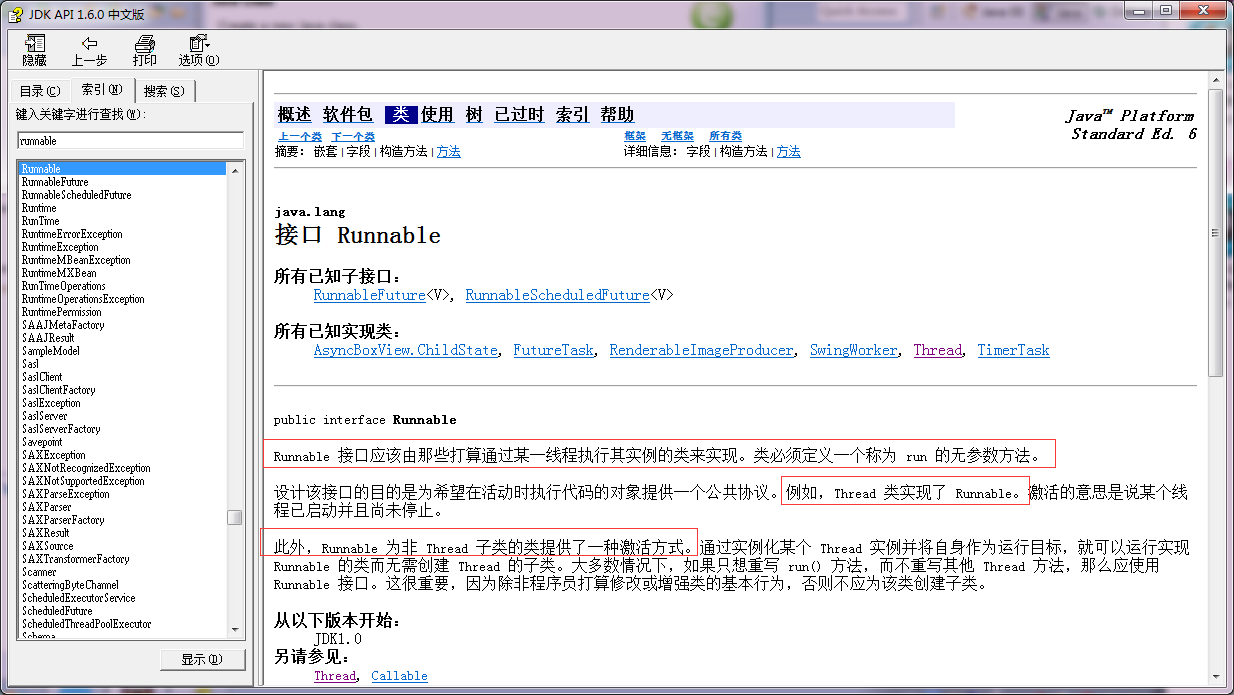
Task: Click the content pane scrollbar up arrow
Action: pos(1216,80)
